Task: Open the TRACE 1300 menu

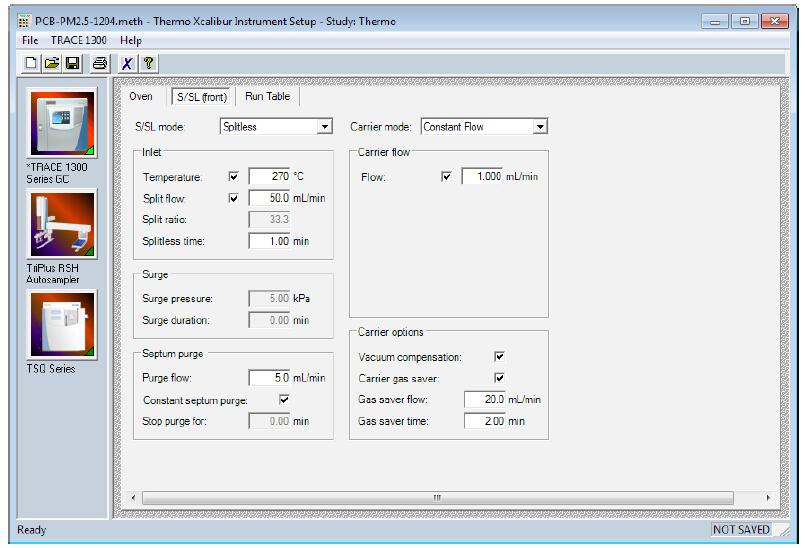Action: [x=78, y=40]
